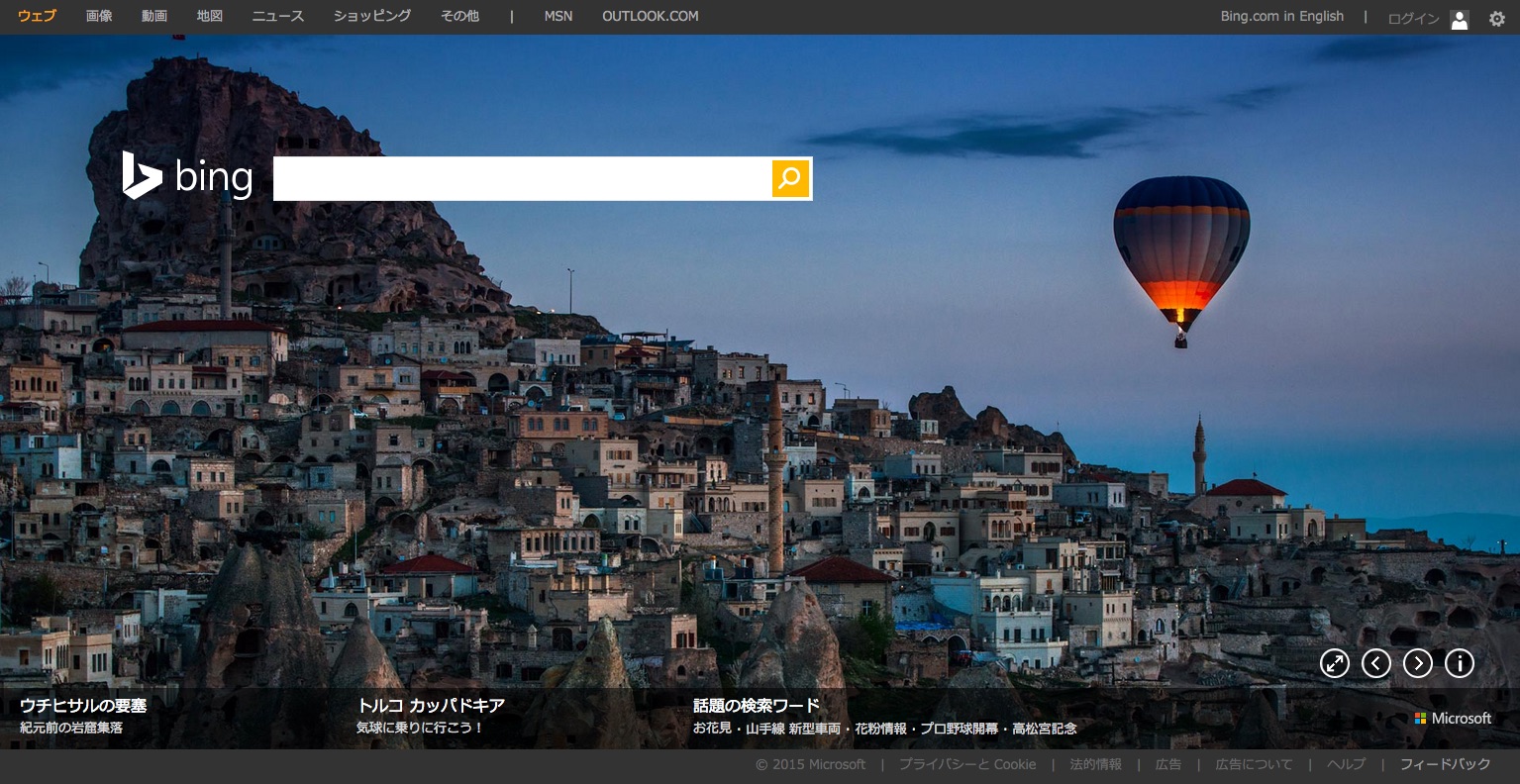Viewport: 1520px width, 784px height.
Task: Click the orange search magnifier button
Action: (x=790, y=178)
